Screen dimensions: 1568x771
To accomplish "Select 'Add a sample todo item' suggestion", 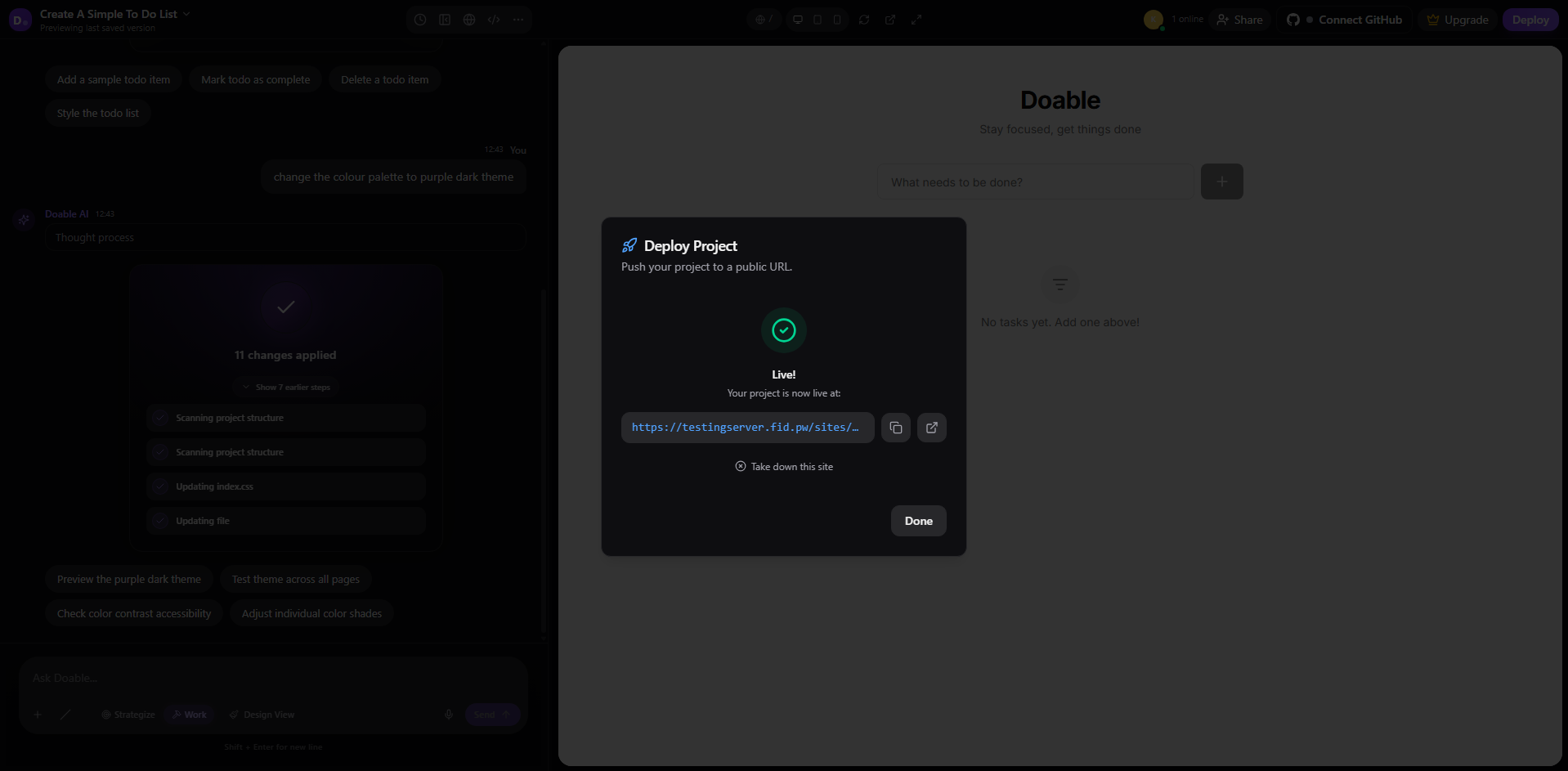I will [x=114, y=79].
